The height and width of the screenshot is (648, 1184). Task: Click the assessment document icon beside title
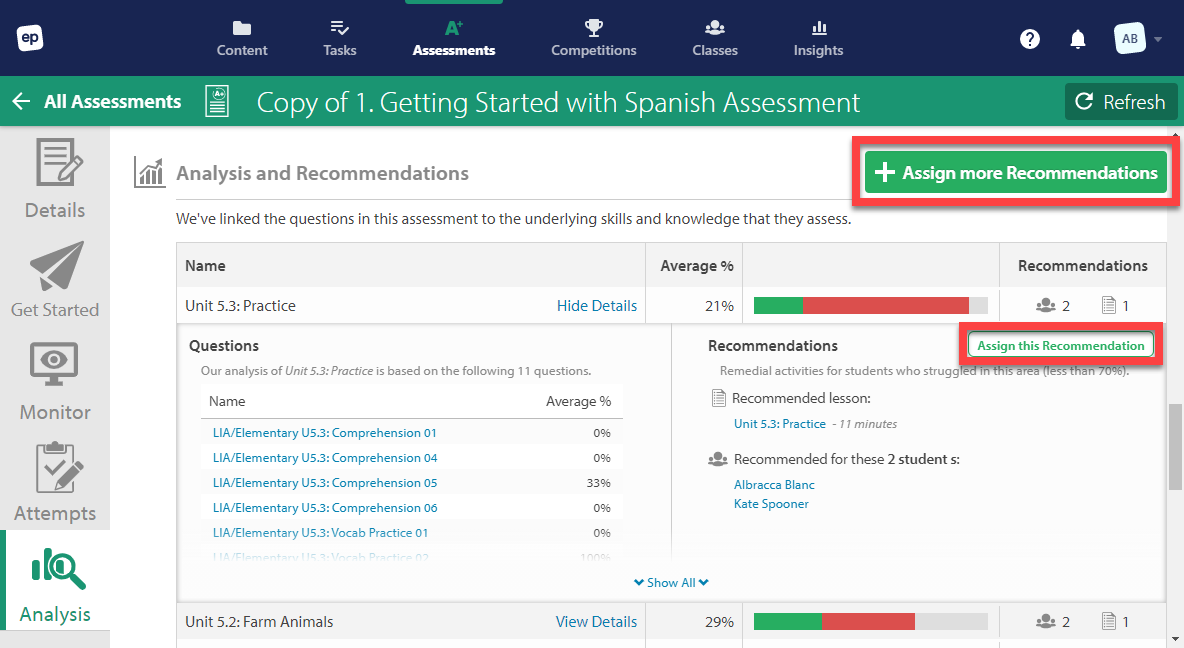217,102
